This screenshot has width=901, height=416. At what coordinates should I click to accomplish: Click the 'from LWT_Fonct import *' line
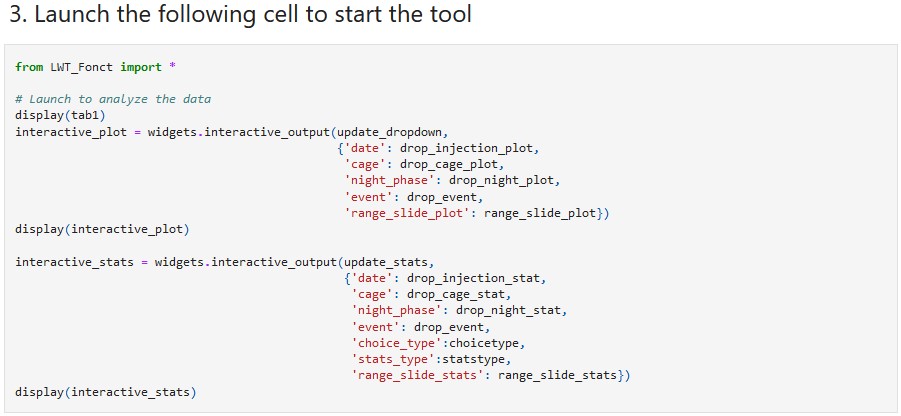[x=95, y=67]
